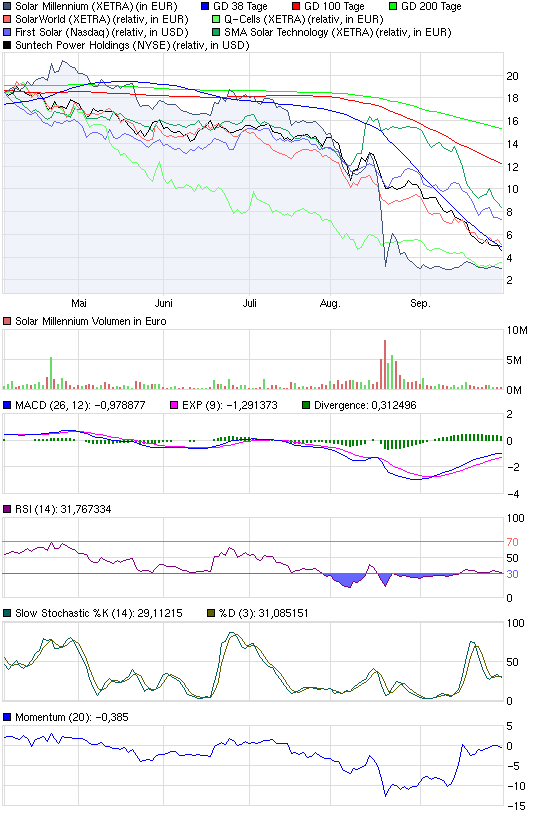
Task: Click the red GD 100 Tage swatch
Action: click(296, 7)
